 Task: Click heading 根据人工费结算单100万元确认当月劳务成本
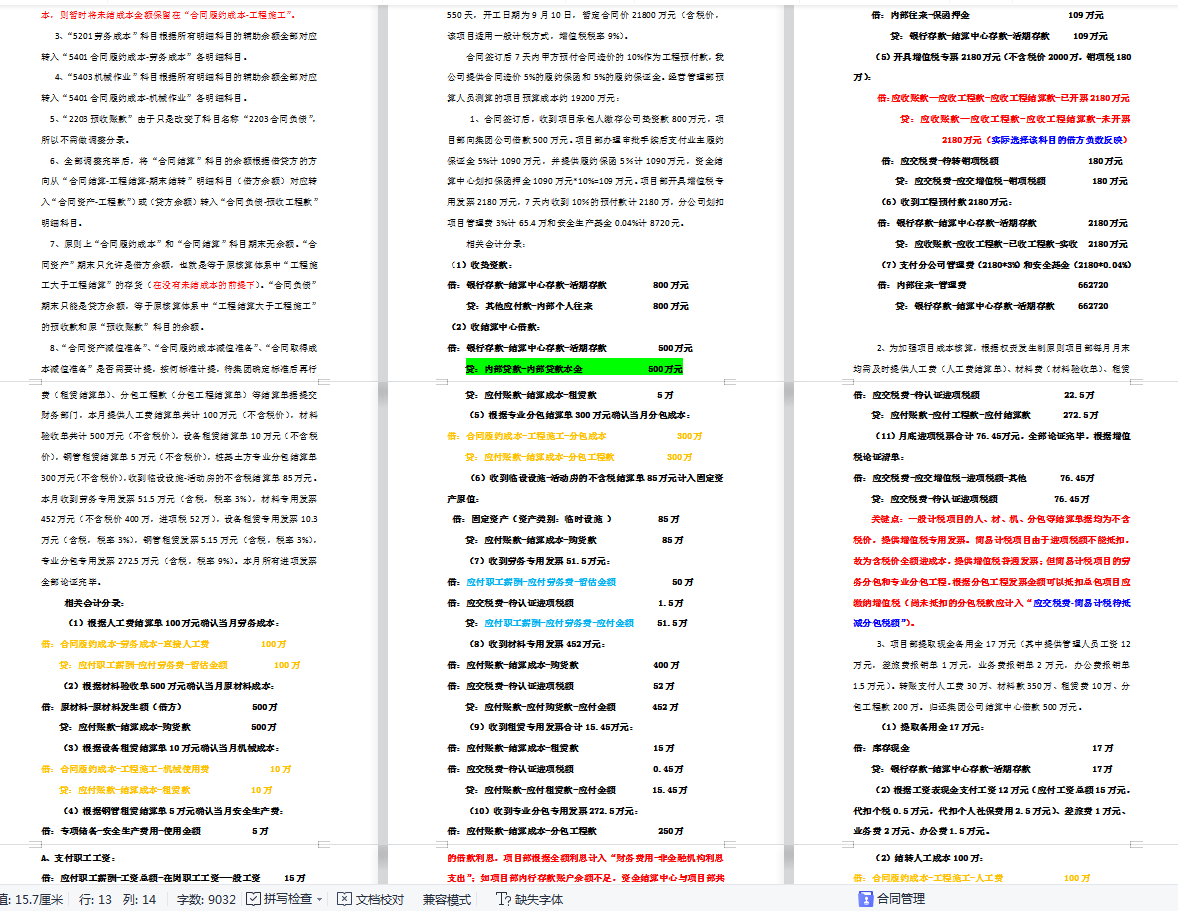coord(174,623)
